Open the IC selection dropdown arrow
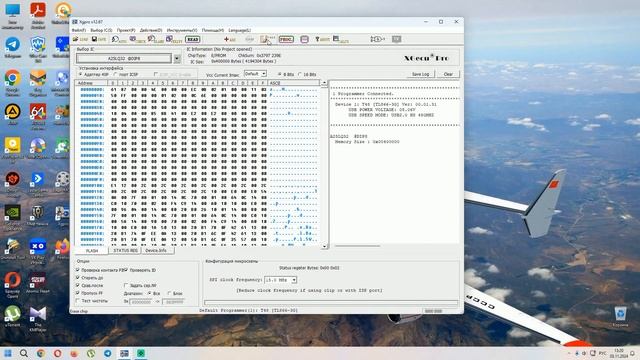Viewport: 640px width, 360px height. (177, 59)
